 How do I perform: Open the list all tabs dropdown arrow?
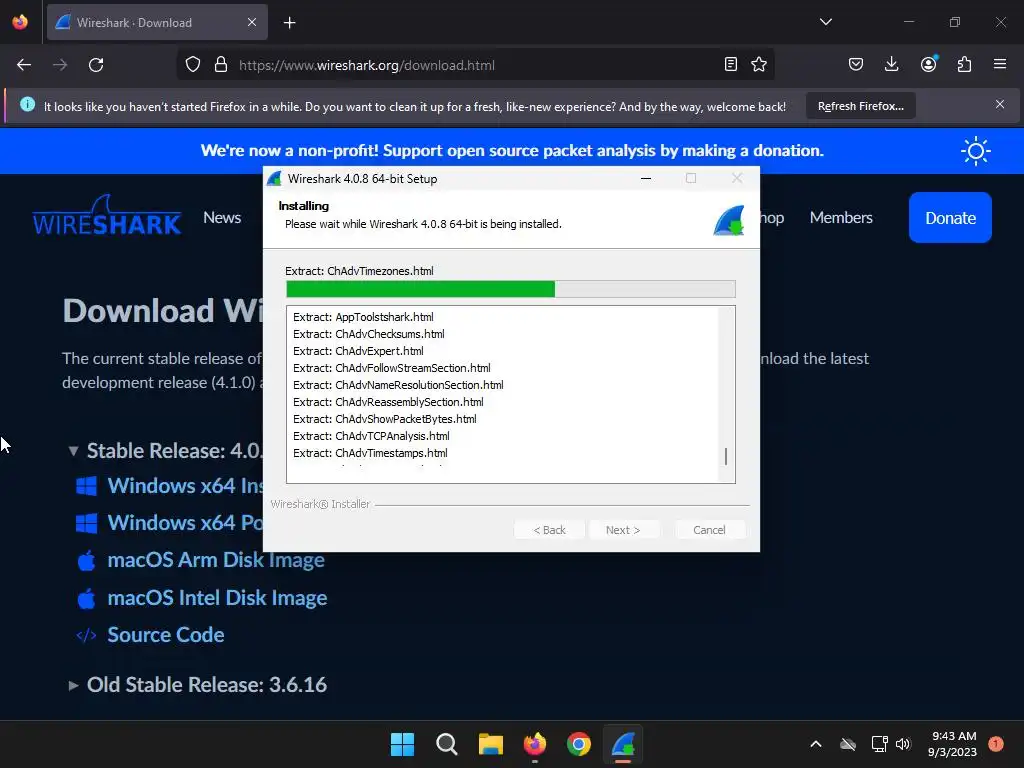[825, 22]
